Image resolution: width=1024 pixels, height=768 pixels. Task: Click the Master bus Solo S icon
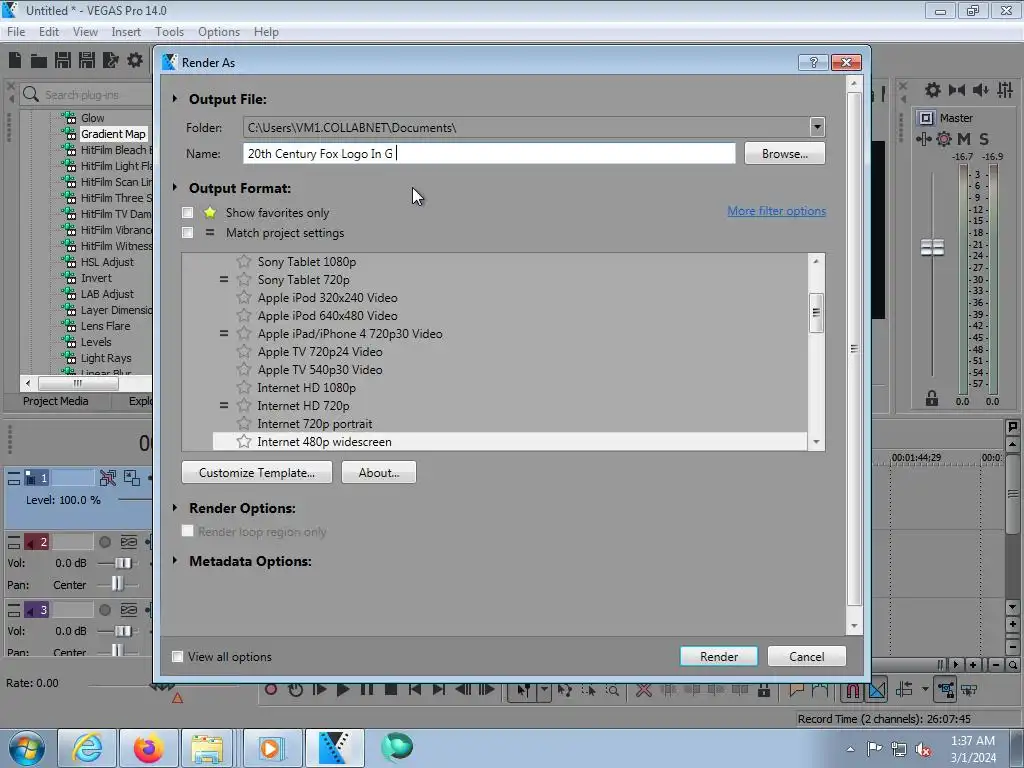[x=984, y=138]
